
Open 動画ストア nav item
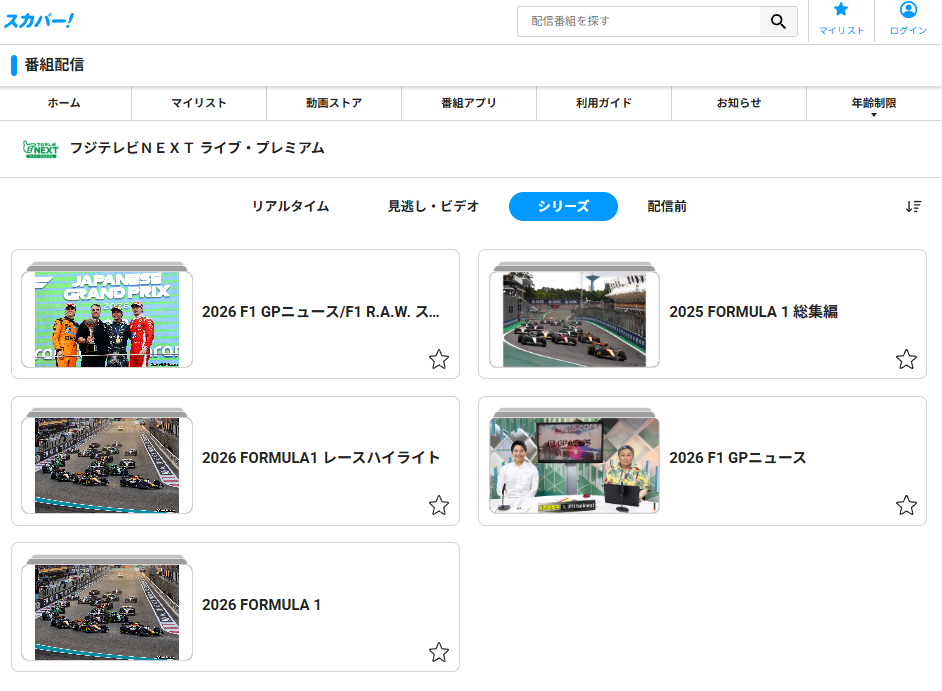pos(334,103)
